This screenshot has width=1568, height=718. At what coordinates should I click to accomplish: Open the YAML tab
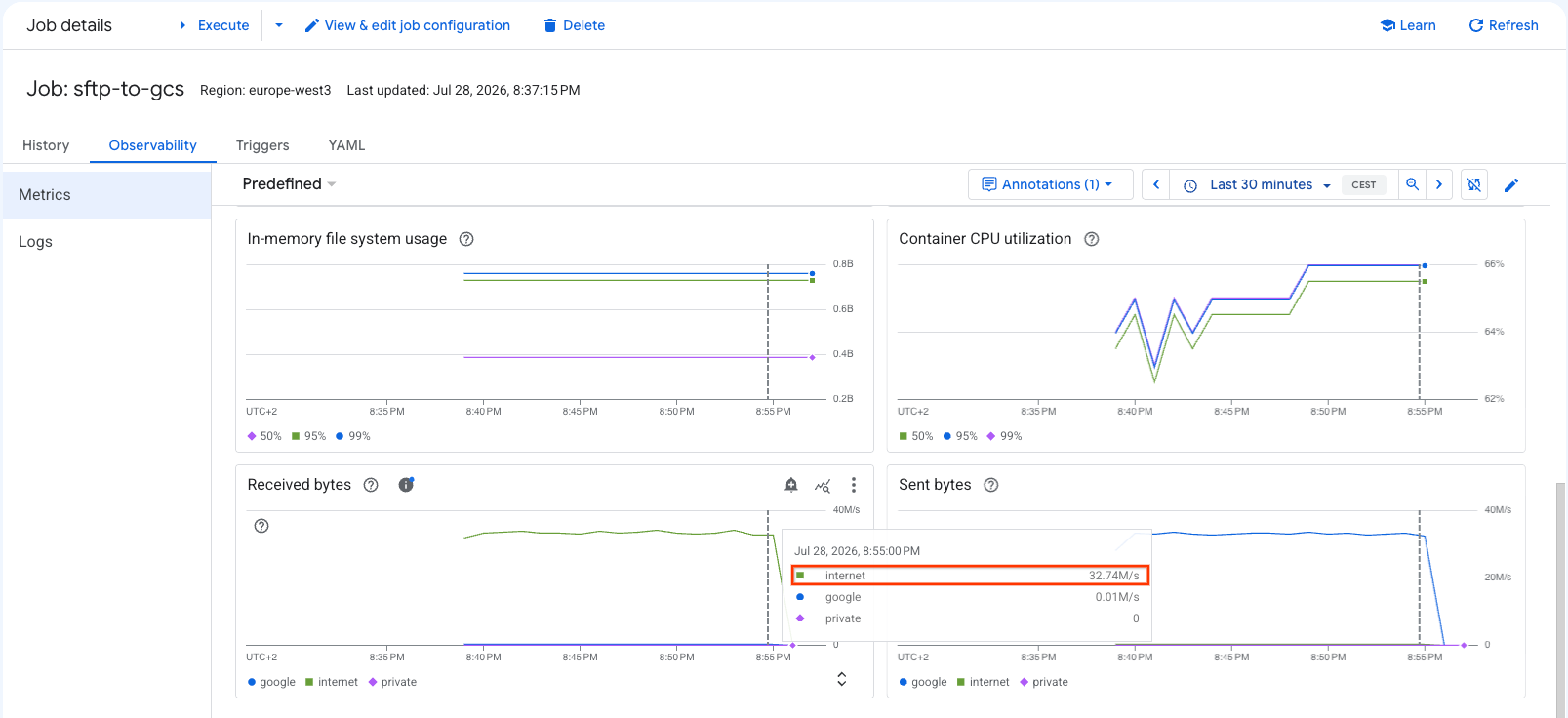346,145
